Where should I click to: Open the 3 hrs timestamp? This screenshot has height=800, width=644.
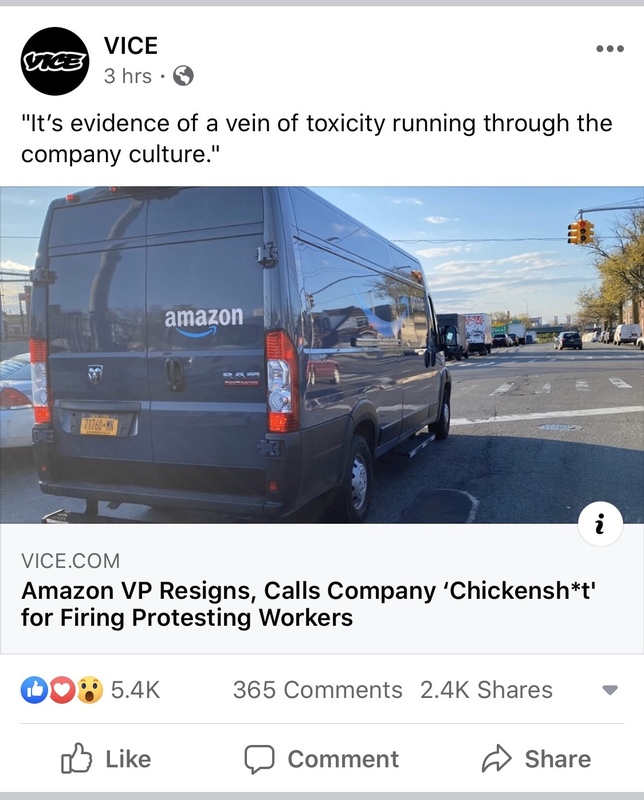coord(128,77)
